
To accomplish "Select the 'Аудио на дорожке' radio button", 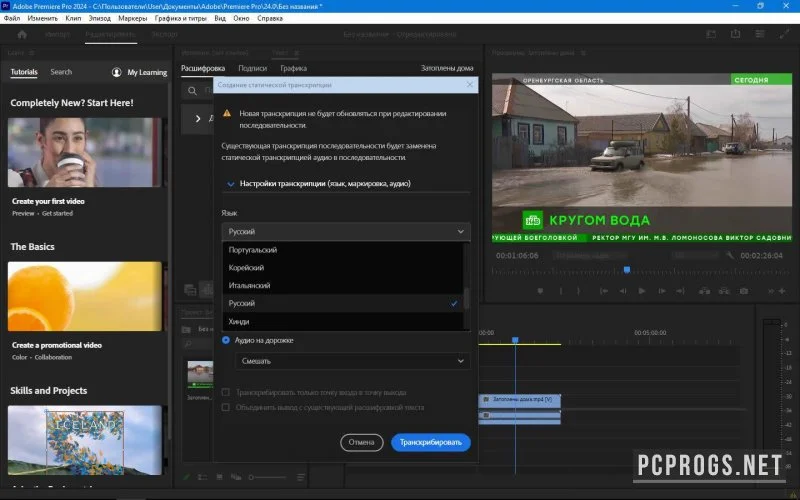I will point(226,340).
